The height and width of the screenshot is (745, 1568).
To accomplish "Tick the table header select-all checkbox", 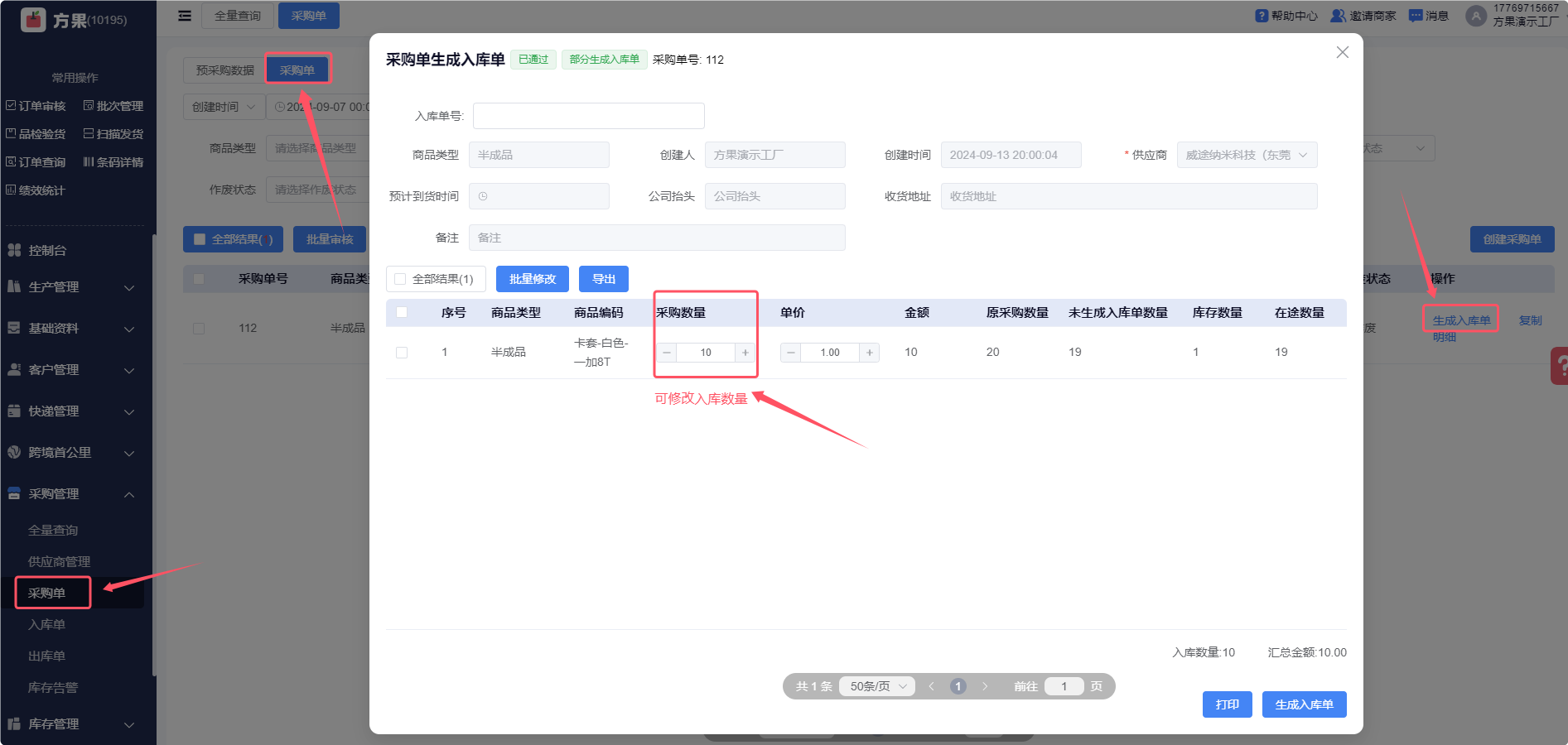I will coord(402,312).
